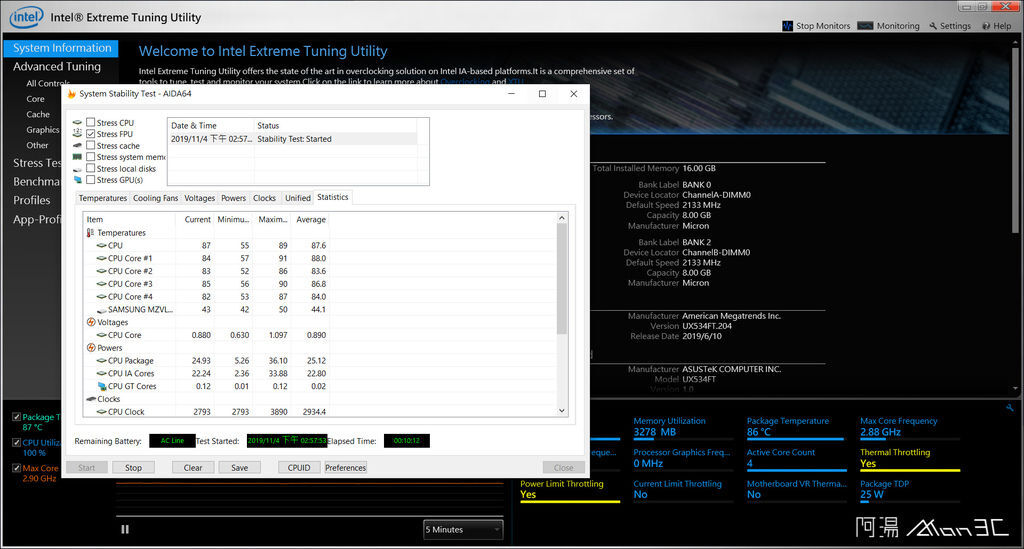This screenshot has width=1024, height=549.
Task: Click the Stop button in AIDA64
Action: click(x=133, y=467)
